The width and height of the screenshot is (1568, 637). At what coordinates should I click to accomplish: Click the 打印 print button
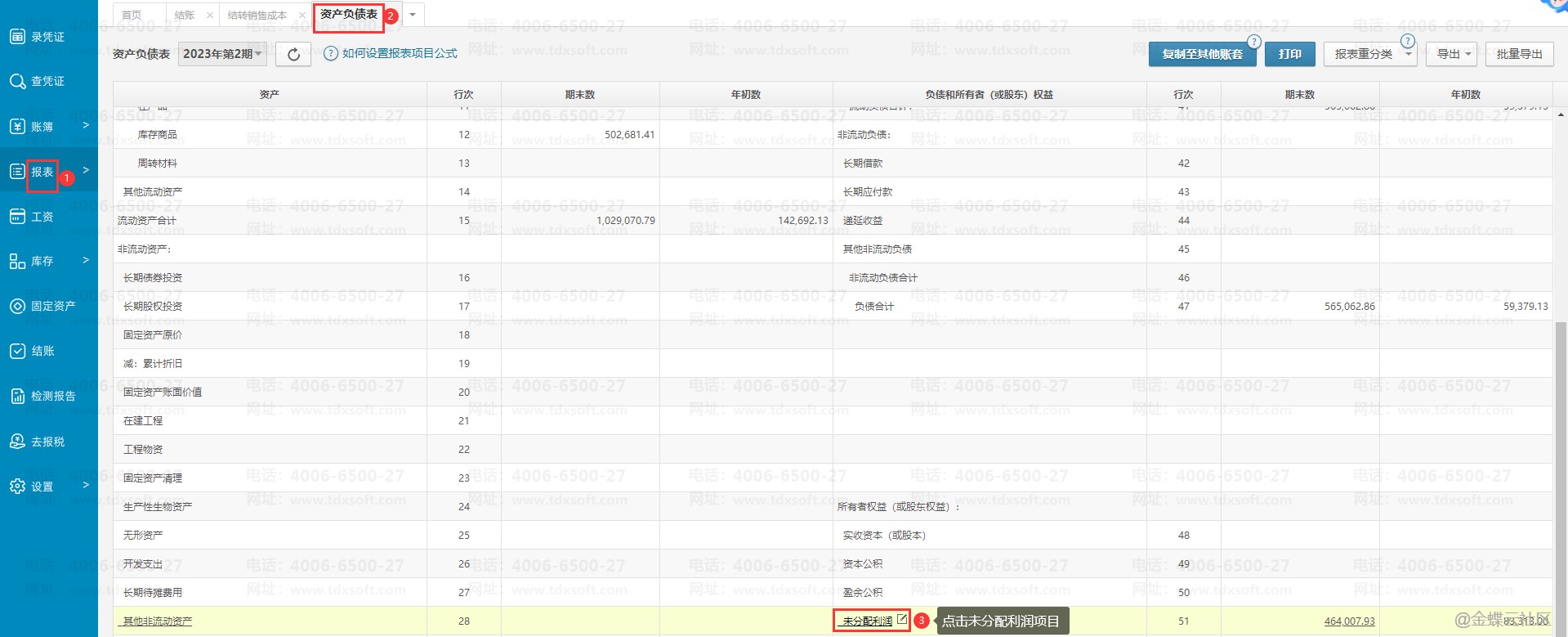(1289, 54)
